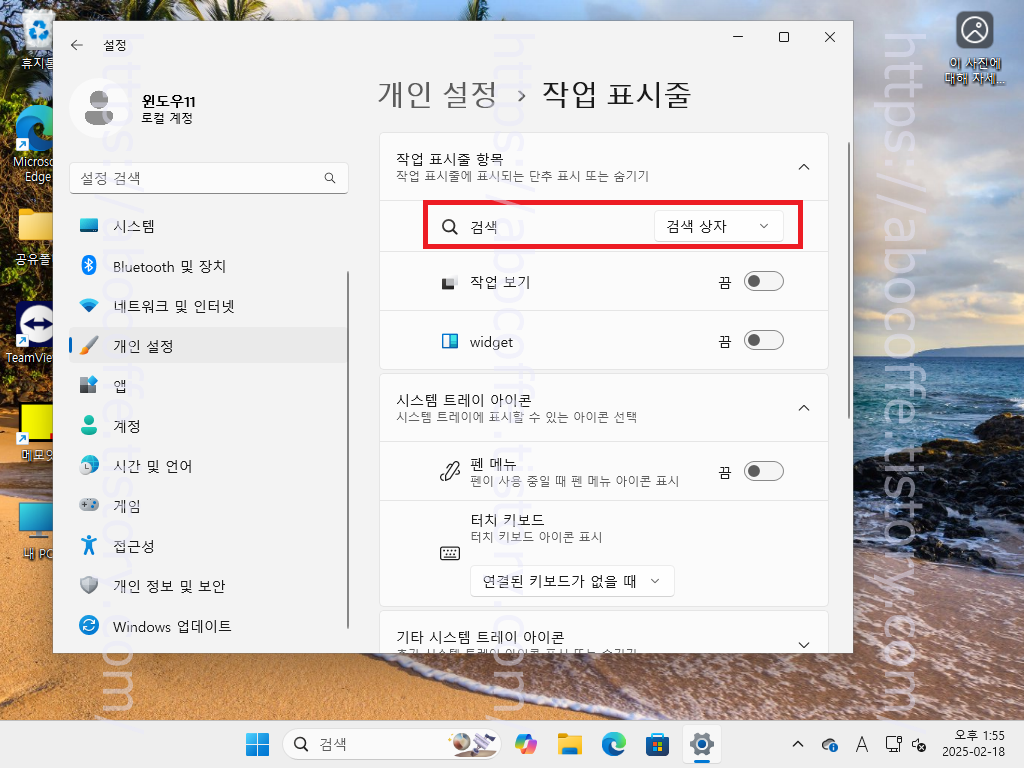Click the OneDrive cloud tray icon
This screenshot has width=1024, height=768.
pyautogui.click(x=830, y=744)
